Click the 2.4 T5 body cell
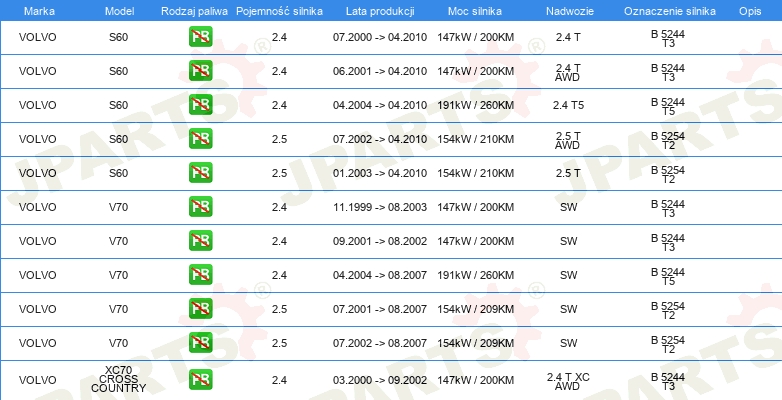The width and height of the screenshot is (782, 400). point(568,105)
